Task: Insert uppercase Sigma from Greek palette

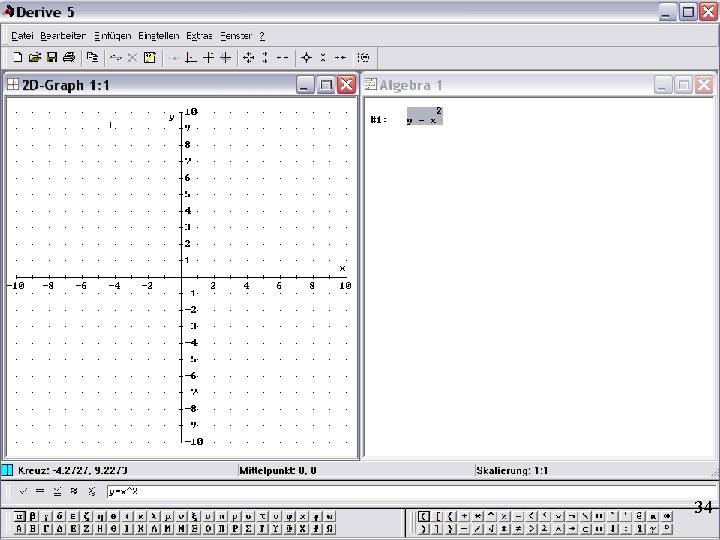Action: coord(248,529)
